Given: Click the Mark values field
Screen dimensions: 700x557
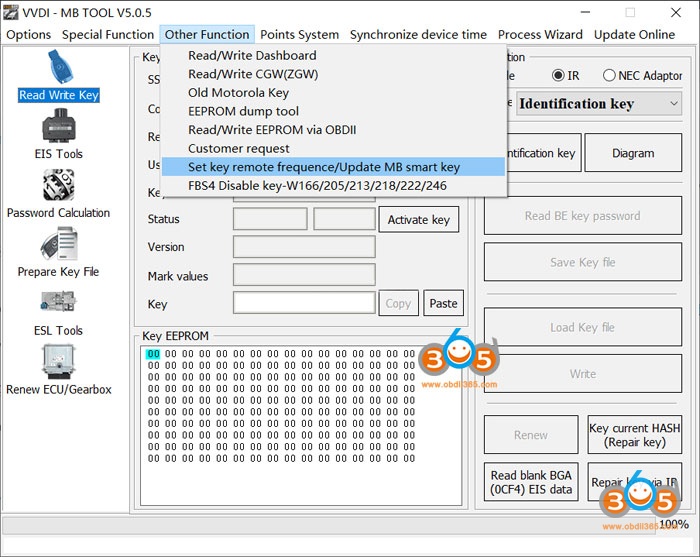Looking at the screenshot, I should [304, 275].
